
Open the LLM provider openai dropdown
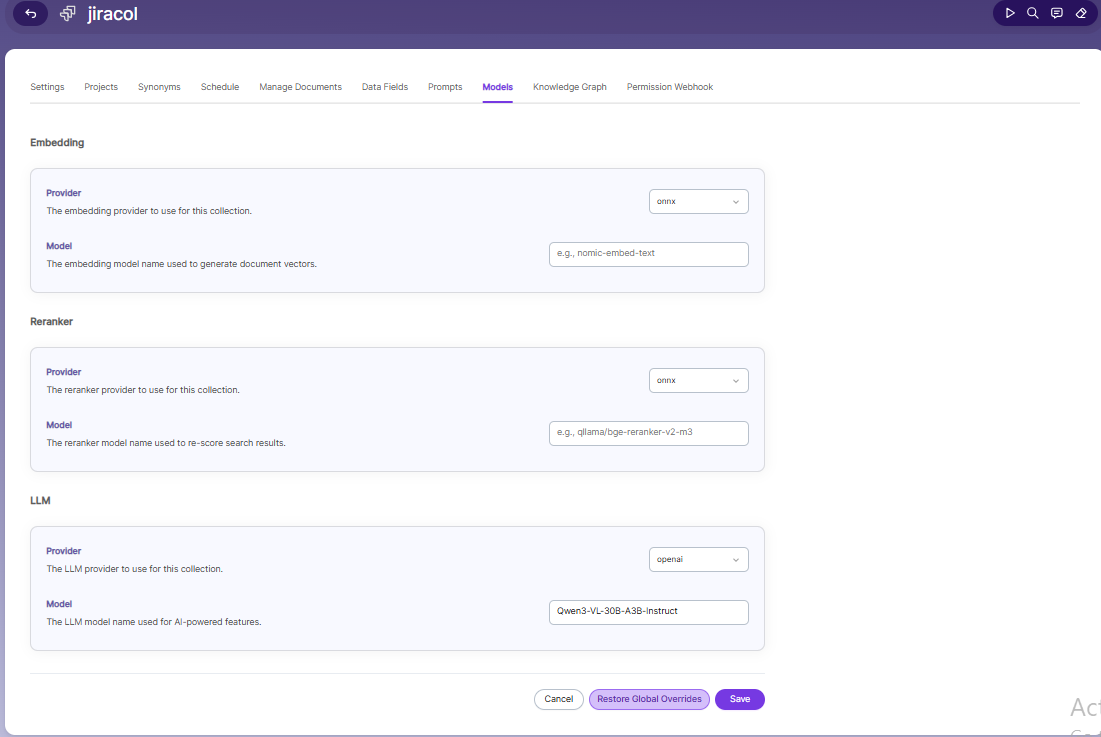click(699, 559)
